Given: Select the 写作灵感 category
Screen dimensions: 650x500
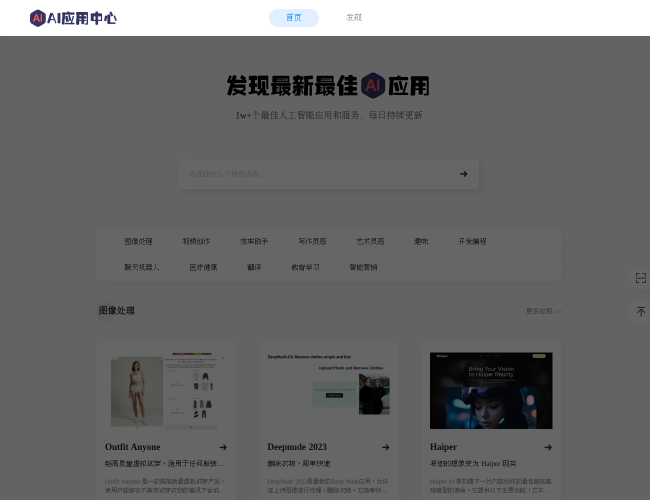Looking at the screenshot, I should [x=313, y=241].
